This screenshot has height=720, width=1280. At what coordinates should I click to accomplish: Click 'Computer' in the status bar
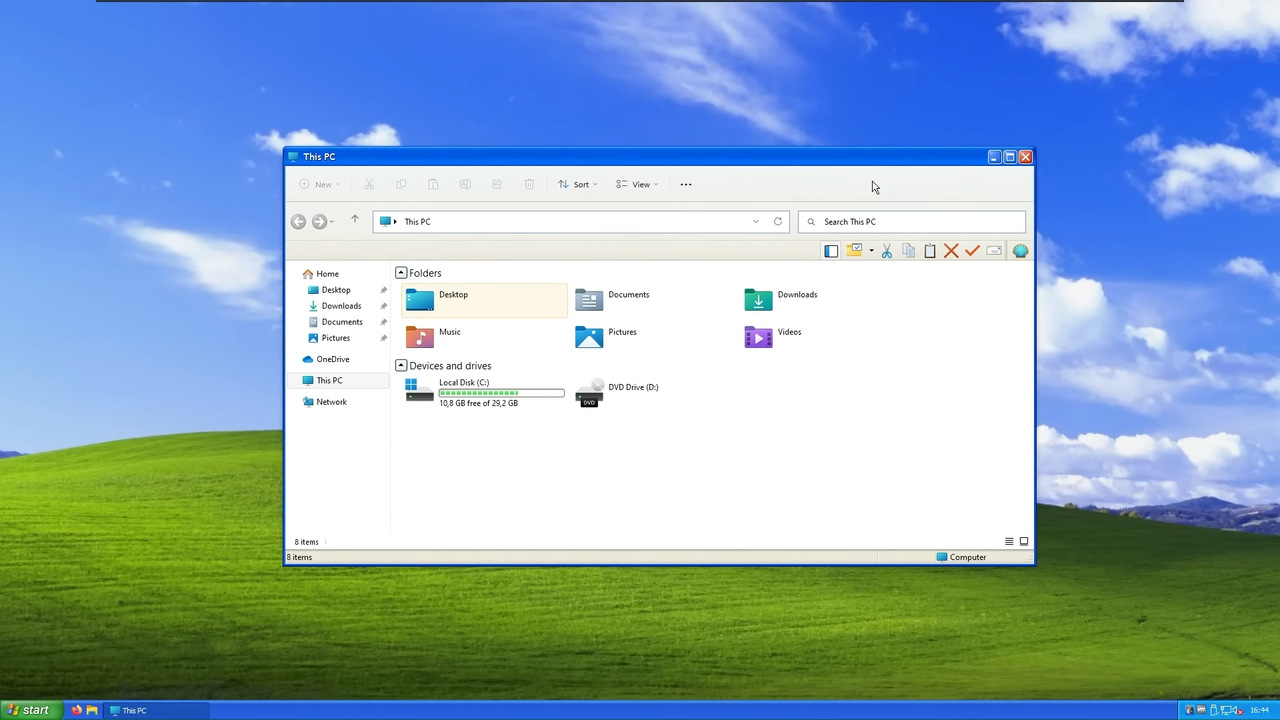968,557
